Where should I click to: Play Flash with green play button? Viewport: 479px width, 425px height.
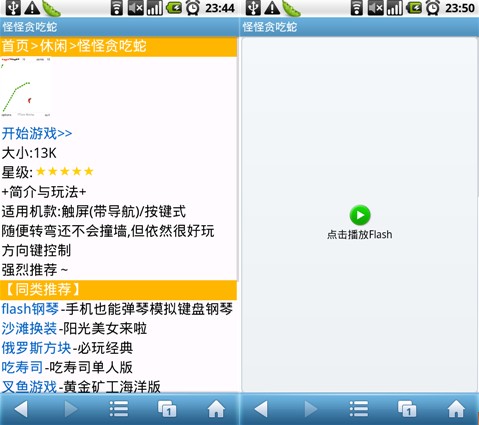click(360, 215)
